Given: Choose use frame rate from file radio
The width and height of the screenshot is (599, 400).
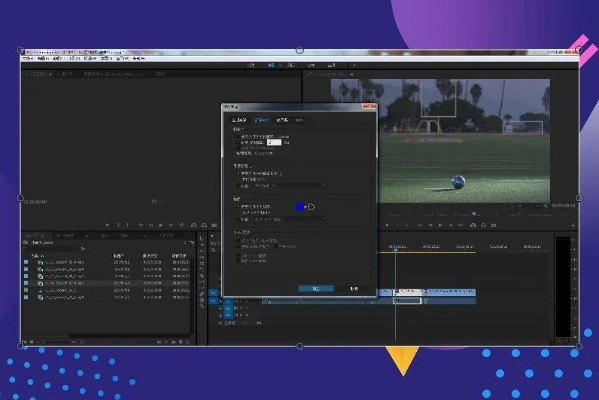Looking at the screenshot, I should [238, 136].
